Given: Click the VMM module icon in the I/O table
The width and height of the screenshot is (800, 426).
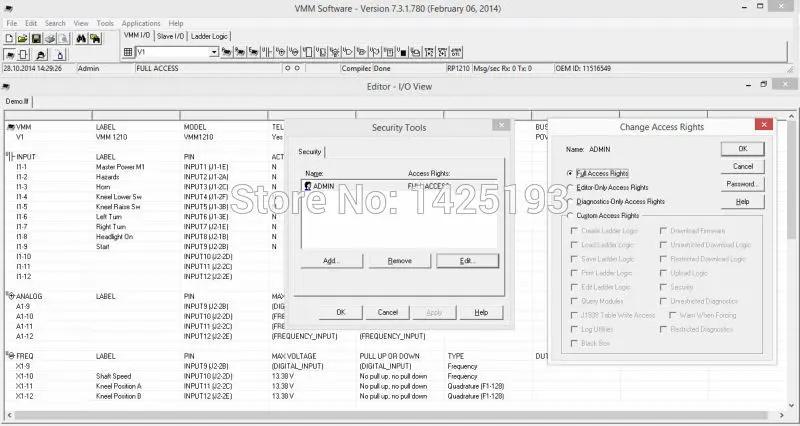Looking at the screenshot, I should (11, 127).
